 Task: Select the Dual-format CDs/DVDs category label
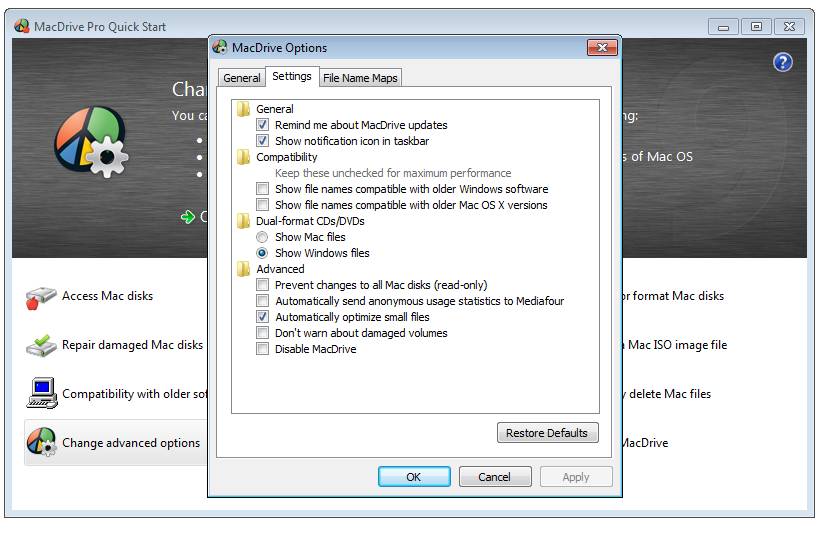pos(310,221)
